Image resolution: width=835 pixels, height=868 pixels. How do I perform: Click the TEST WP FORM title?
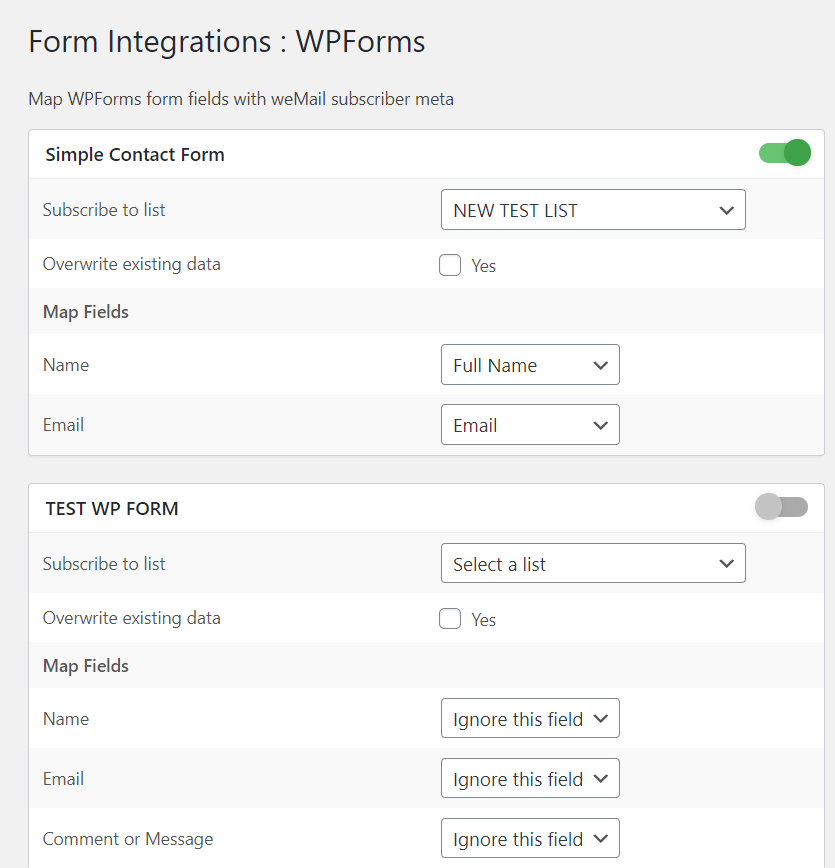click(112, 509)
